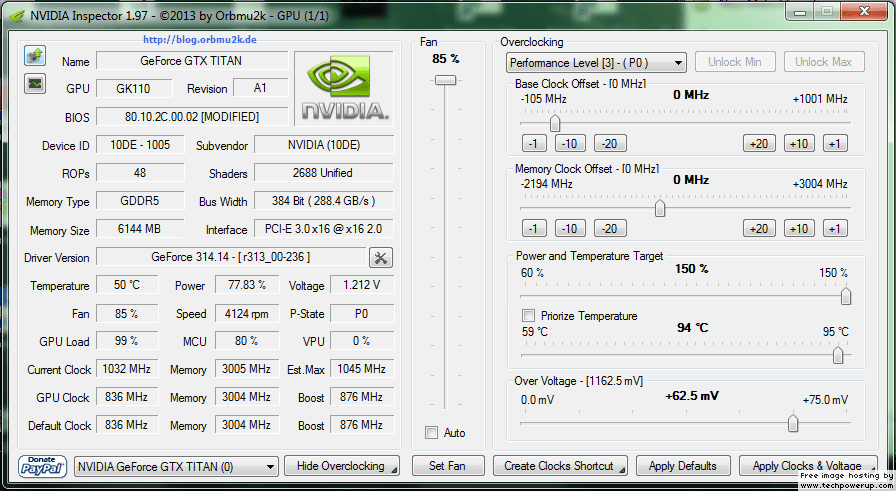
Task: Increase Memory Clock Offset by 10 MHz
Action: tap(799, 229)
